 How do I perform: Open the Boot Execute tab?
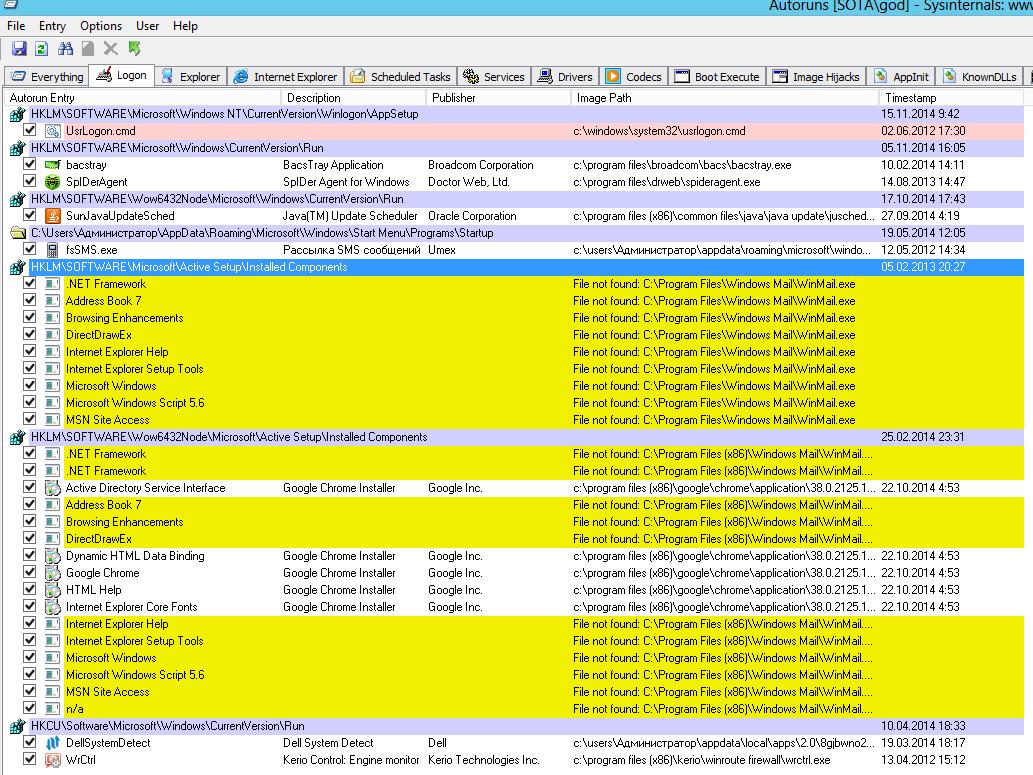click(717, 76)
